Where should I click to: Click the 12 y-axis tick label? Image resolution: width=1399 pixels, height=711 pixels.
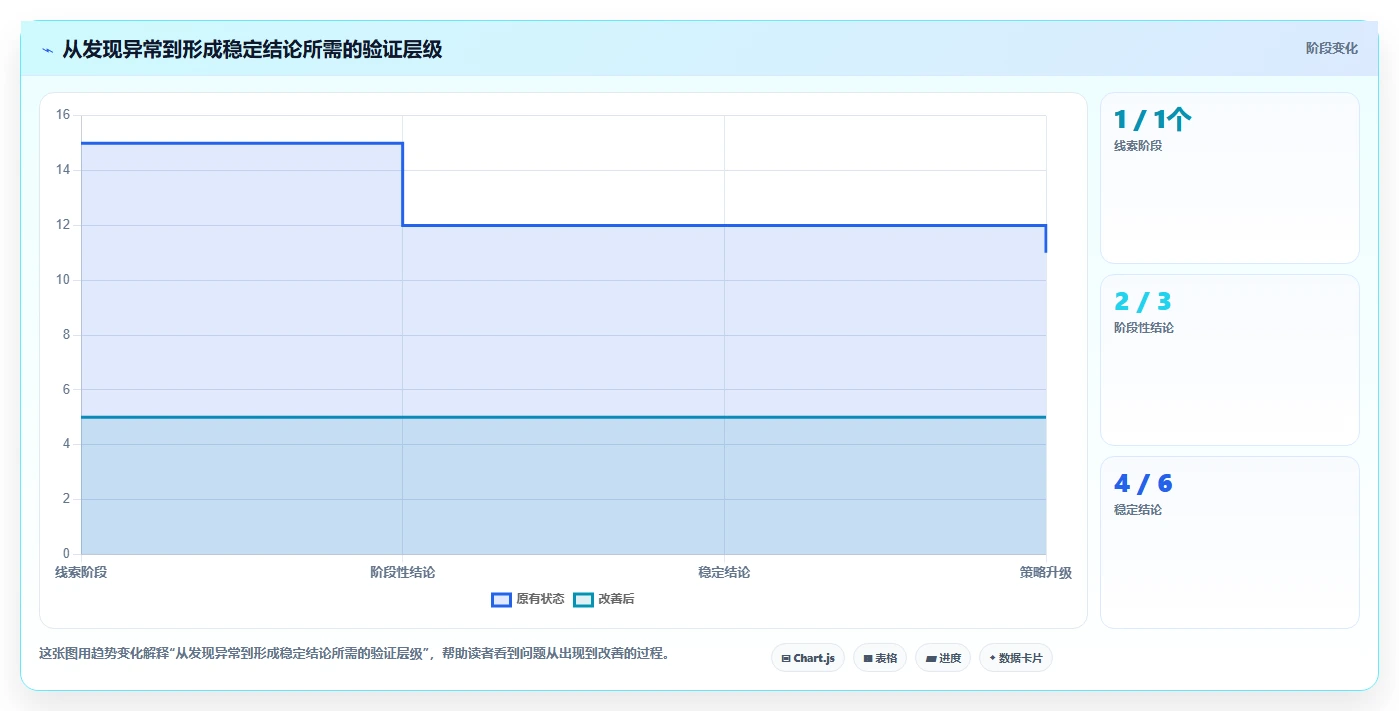tap(63, 225)
